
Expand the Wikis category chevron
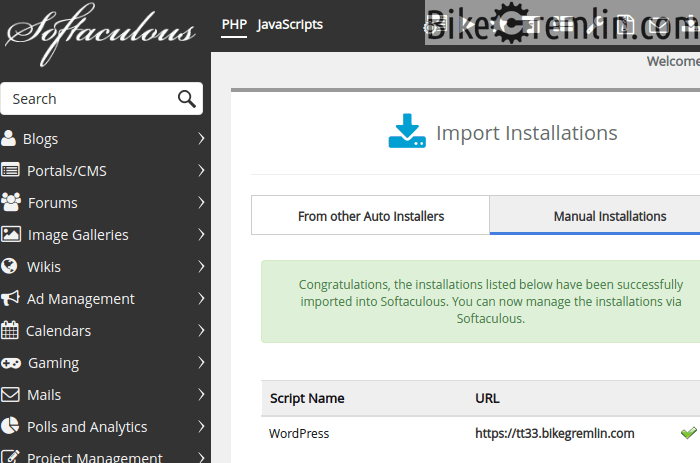tap(201, 267)
